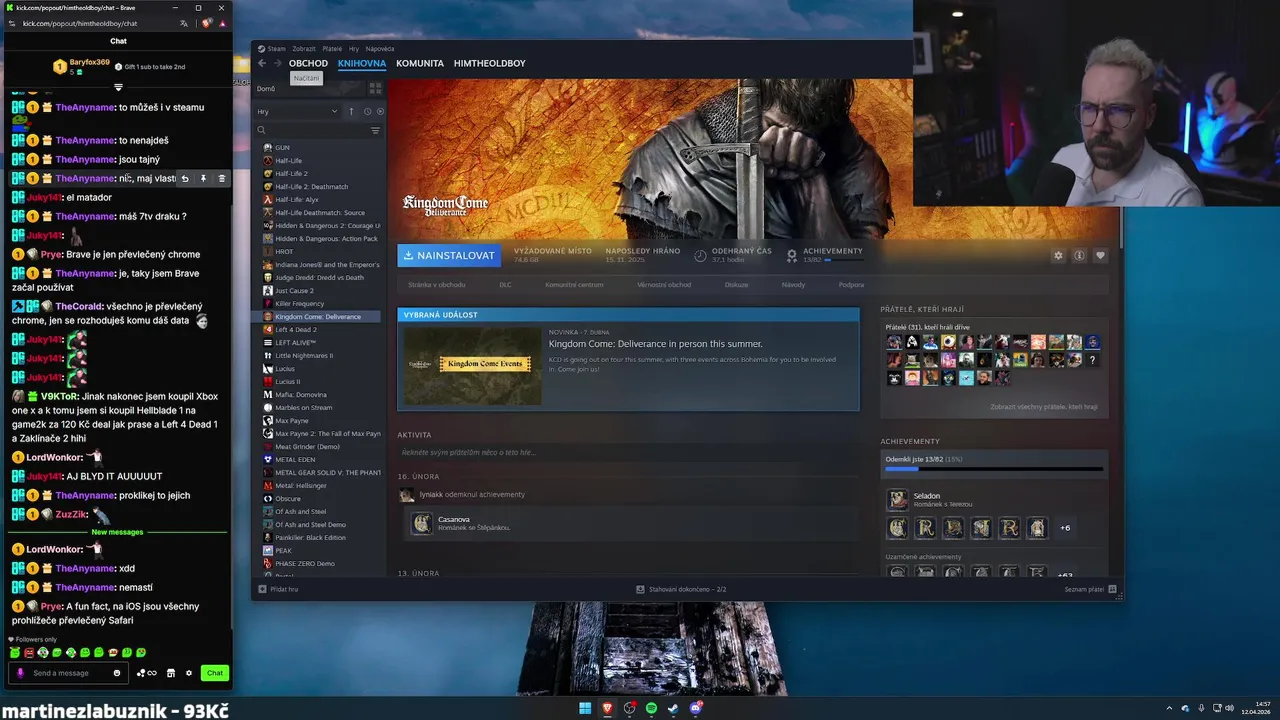
Task: Switch library to grid view icon
Action: tap(375, 88)
